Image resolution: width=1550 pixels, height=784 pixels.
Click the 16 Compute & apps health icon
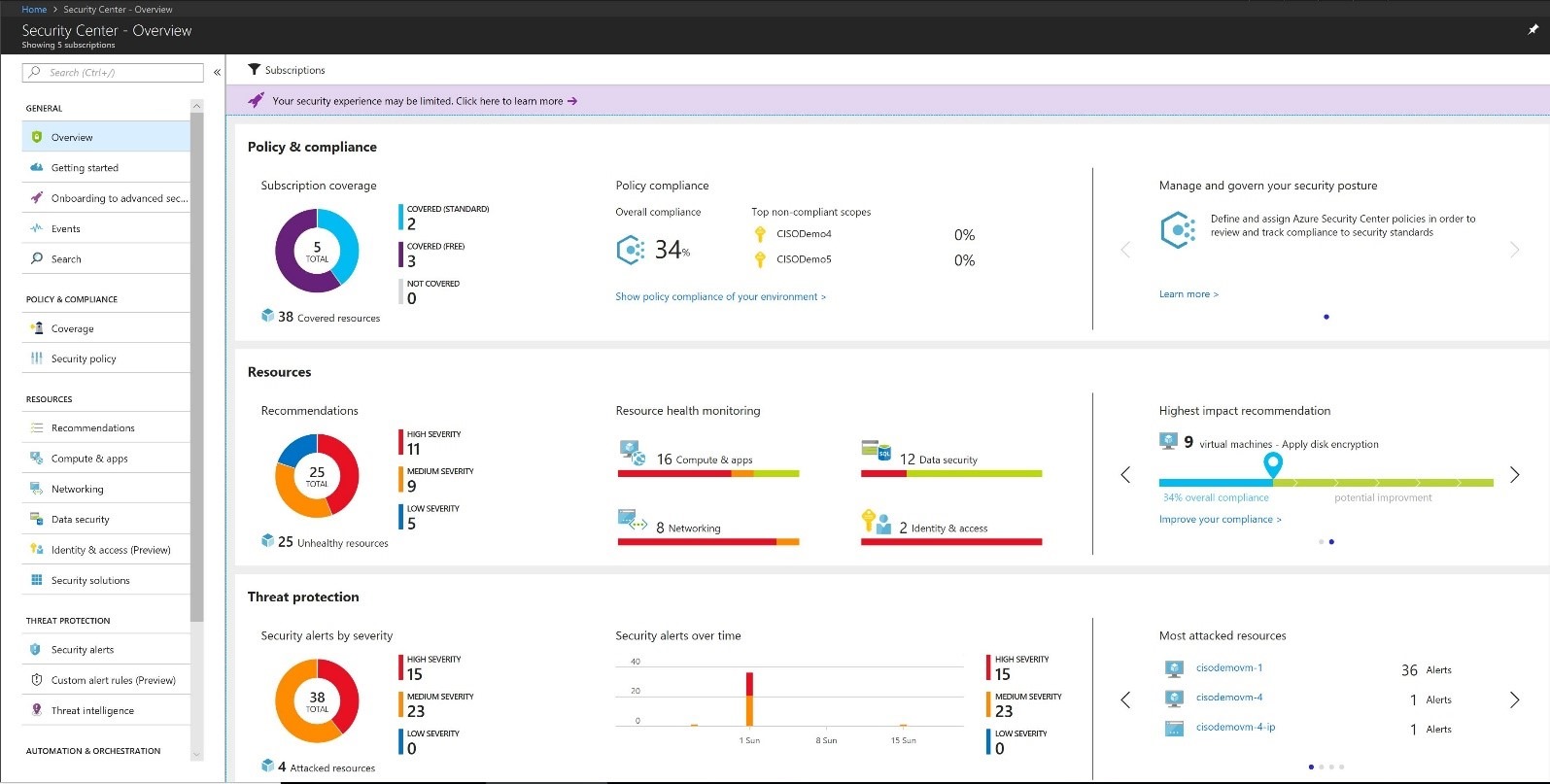coord(633,453)
